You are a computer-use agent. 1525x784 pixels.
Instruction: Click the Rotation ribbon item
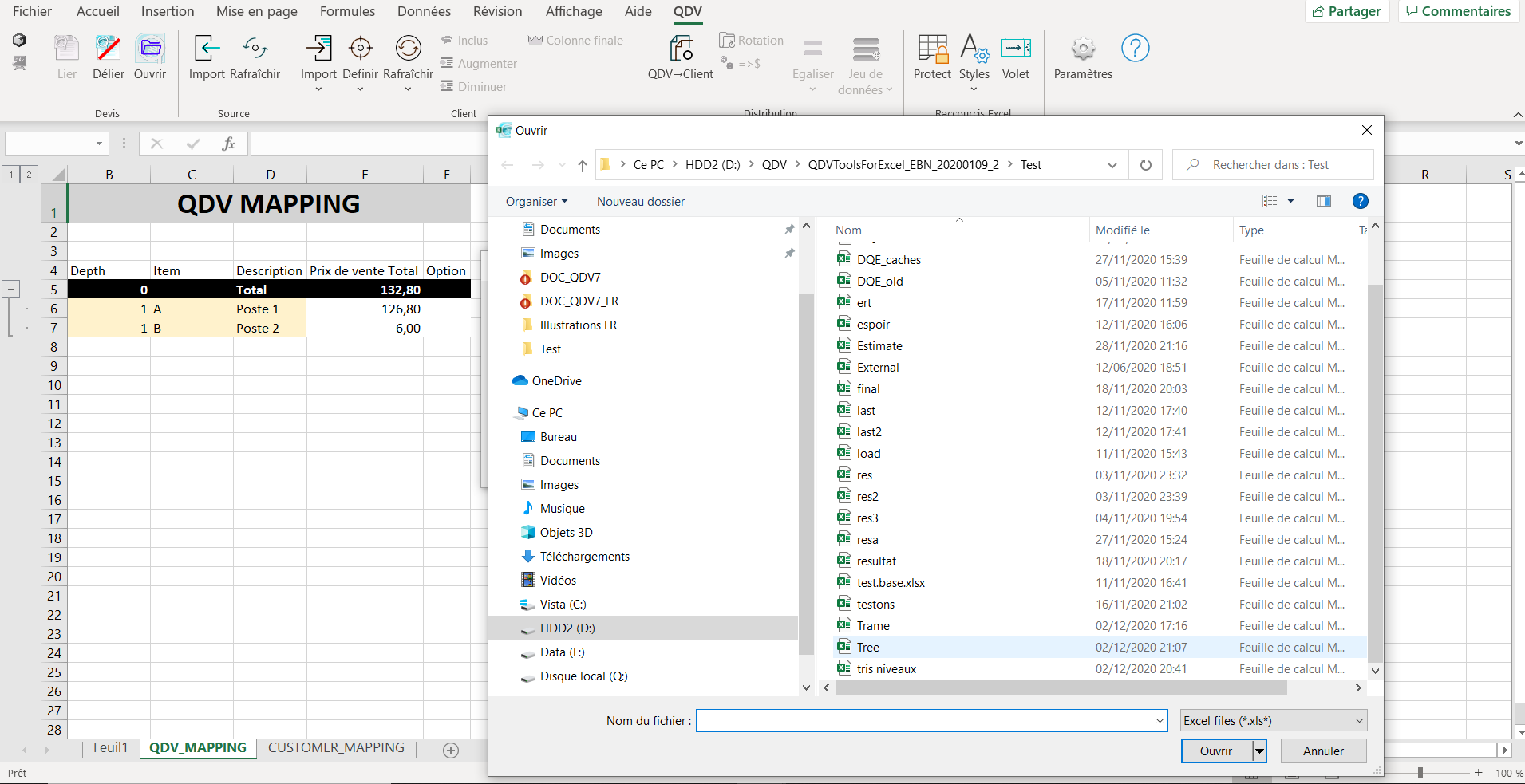[751, 41]
